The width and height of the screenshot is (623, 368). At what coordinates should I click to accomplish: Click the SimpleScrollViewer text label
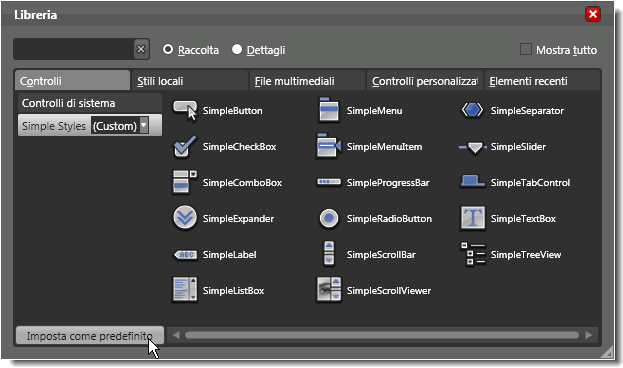(389, 291)
